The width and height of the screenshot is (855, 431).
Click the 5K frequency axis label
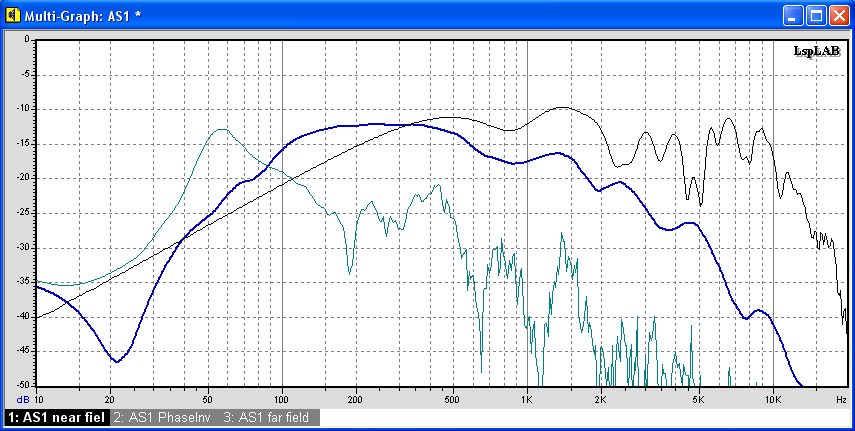click(699, 399)
